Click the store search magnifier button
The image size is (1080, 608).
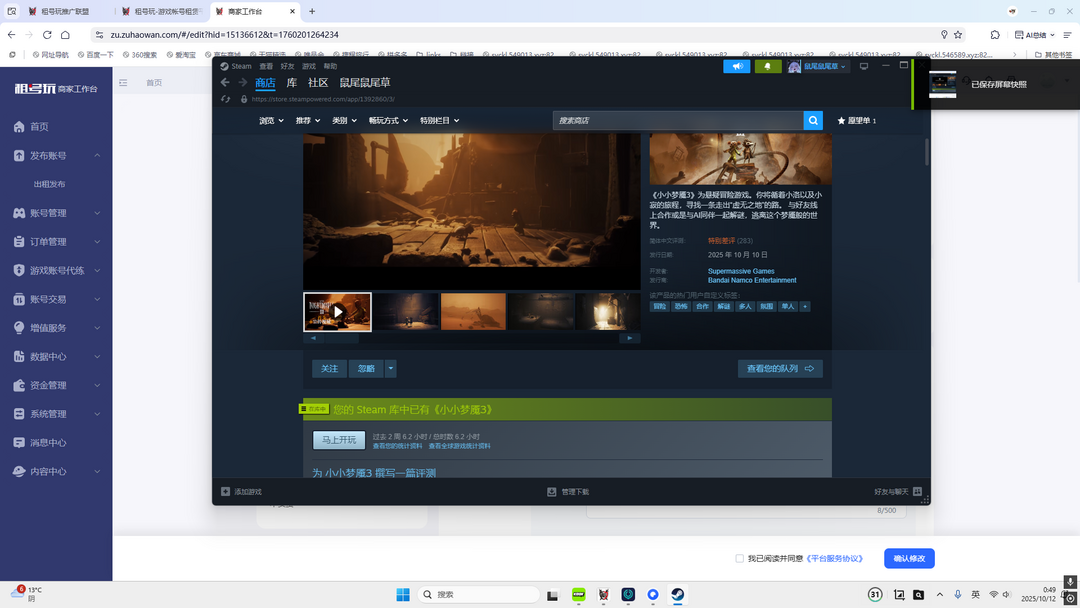(x=813, y=120)
